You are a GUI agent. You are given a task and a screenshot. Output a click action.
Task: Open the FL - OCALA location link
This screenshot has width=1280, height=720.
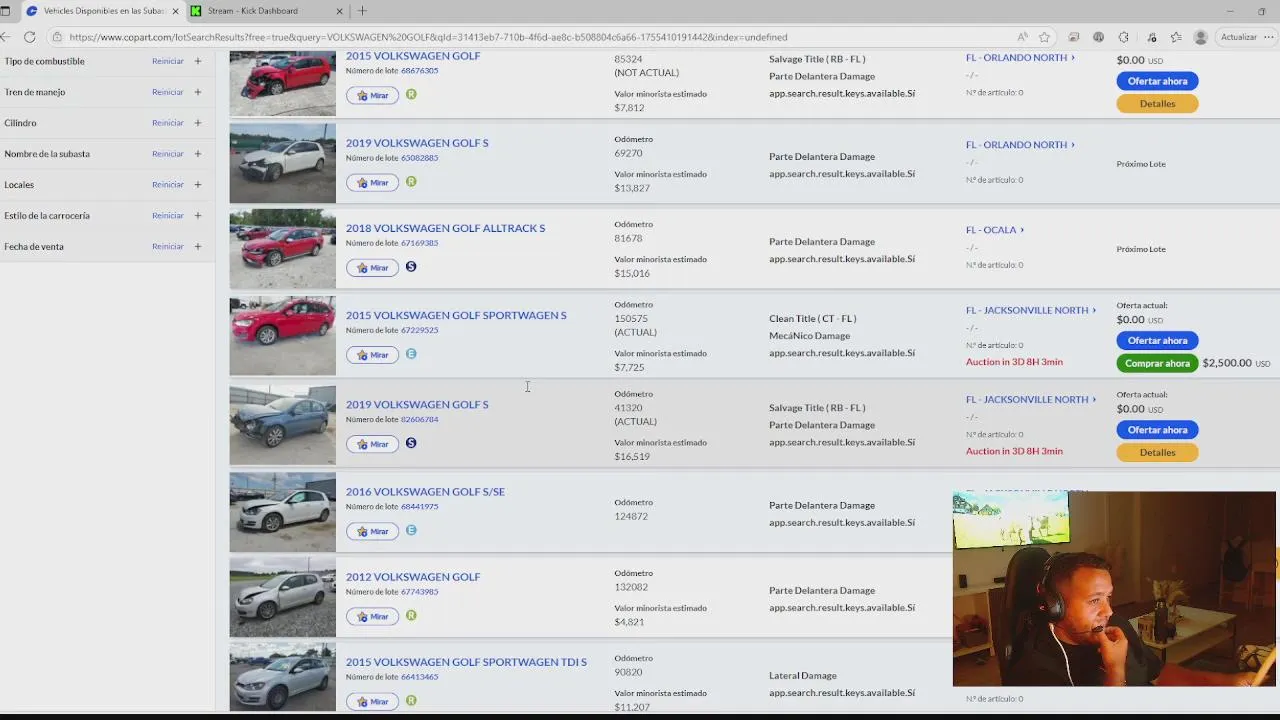(995, 230)
